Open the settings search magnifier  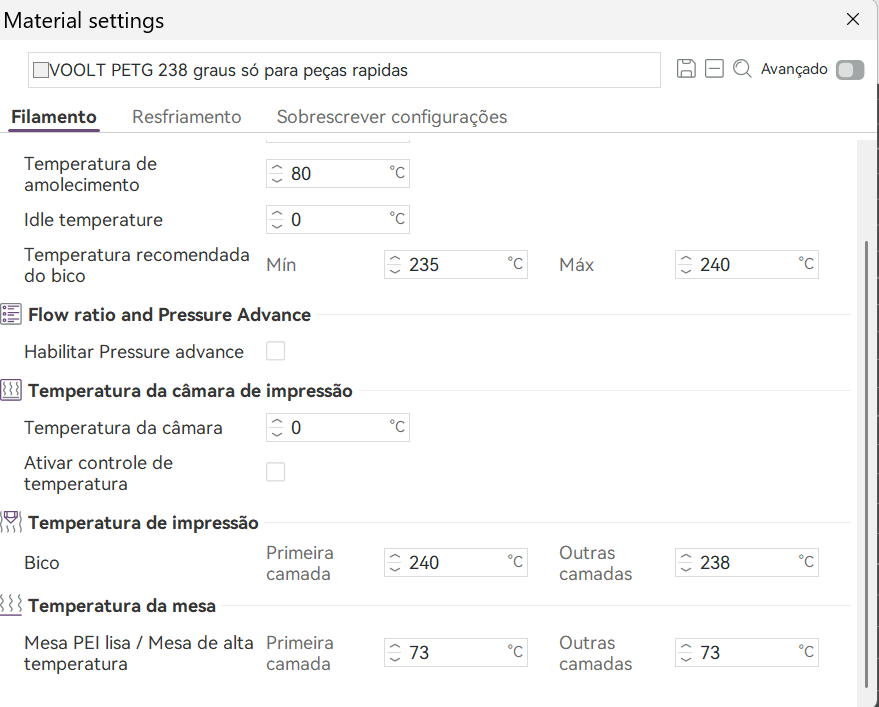742,68
